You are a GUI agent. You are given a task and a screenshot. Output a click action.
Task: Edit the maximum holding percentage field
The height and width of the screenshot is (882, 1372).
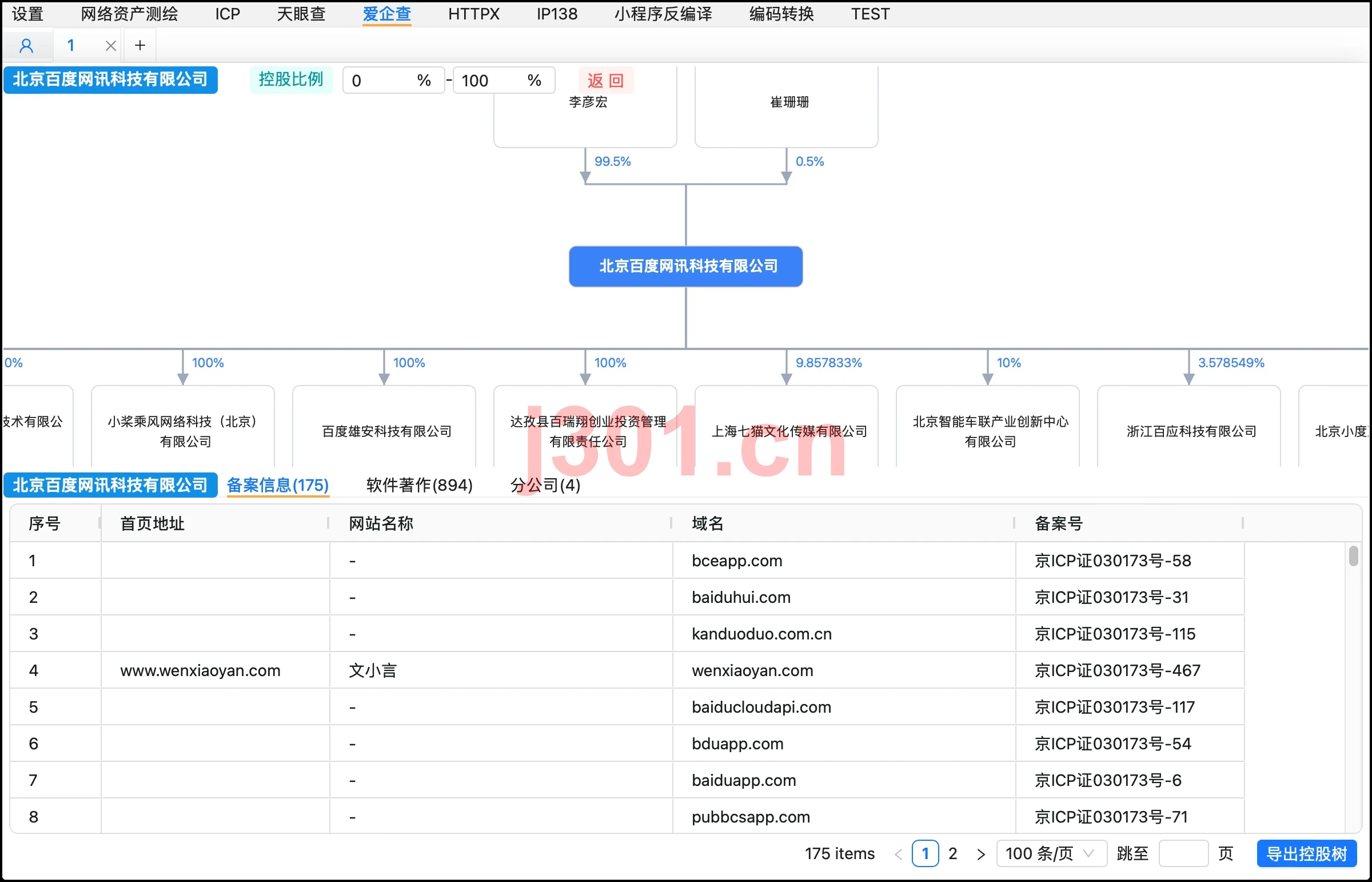pyautogui.click(x=504, y=80)
